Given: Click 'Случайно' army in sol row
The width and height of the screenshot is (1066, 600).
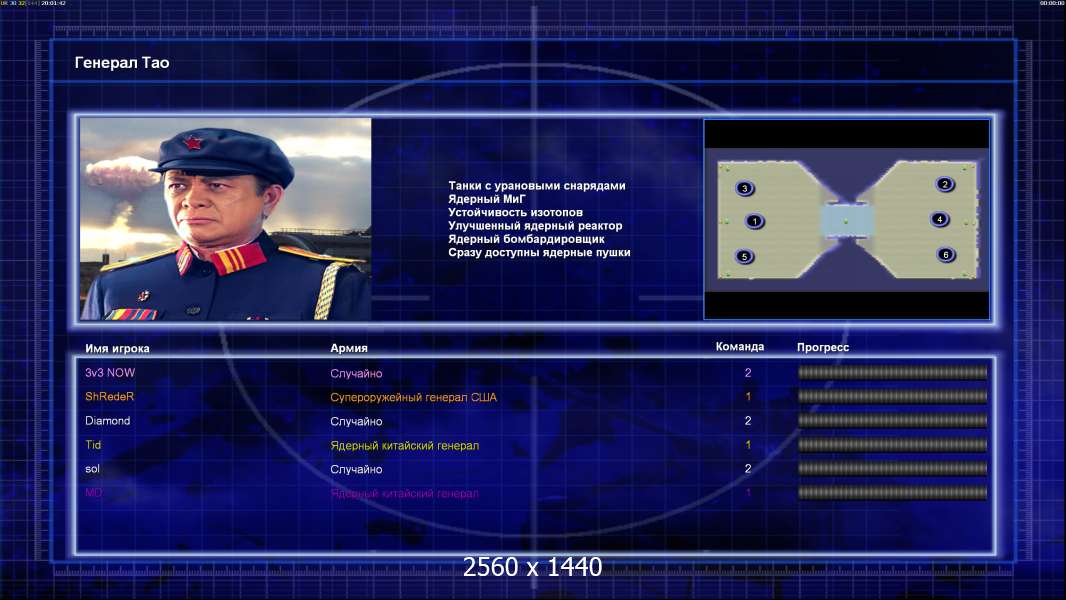Looking at the screenshot, I should 356,470.
